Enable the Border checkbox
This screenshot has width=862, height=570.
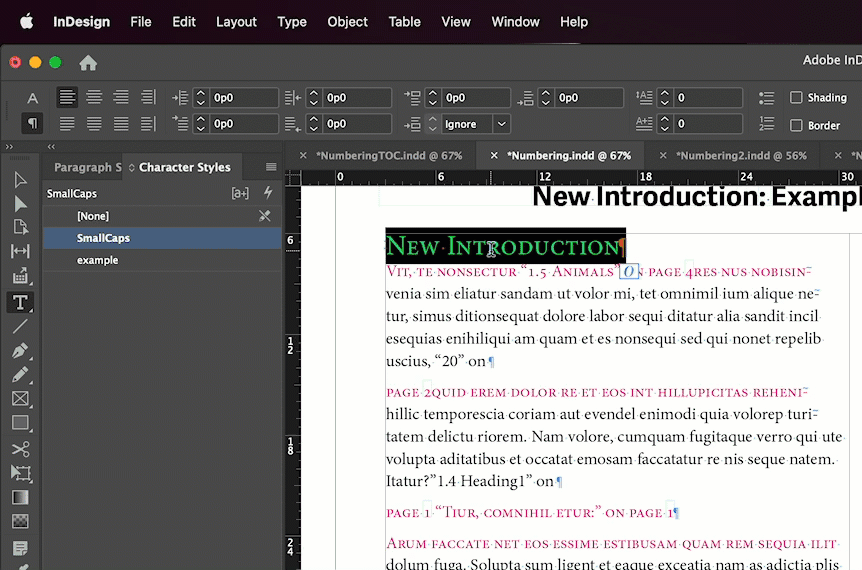click(796, 125)
